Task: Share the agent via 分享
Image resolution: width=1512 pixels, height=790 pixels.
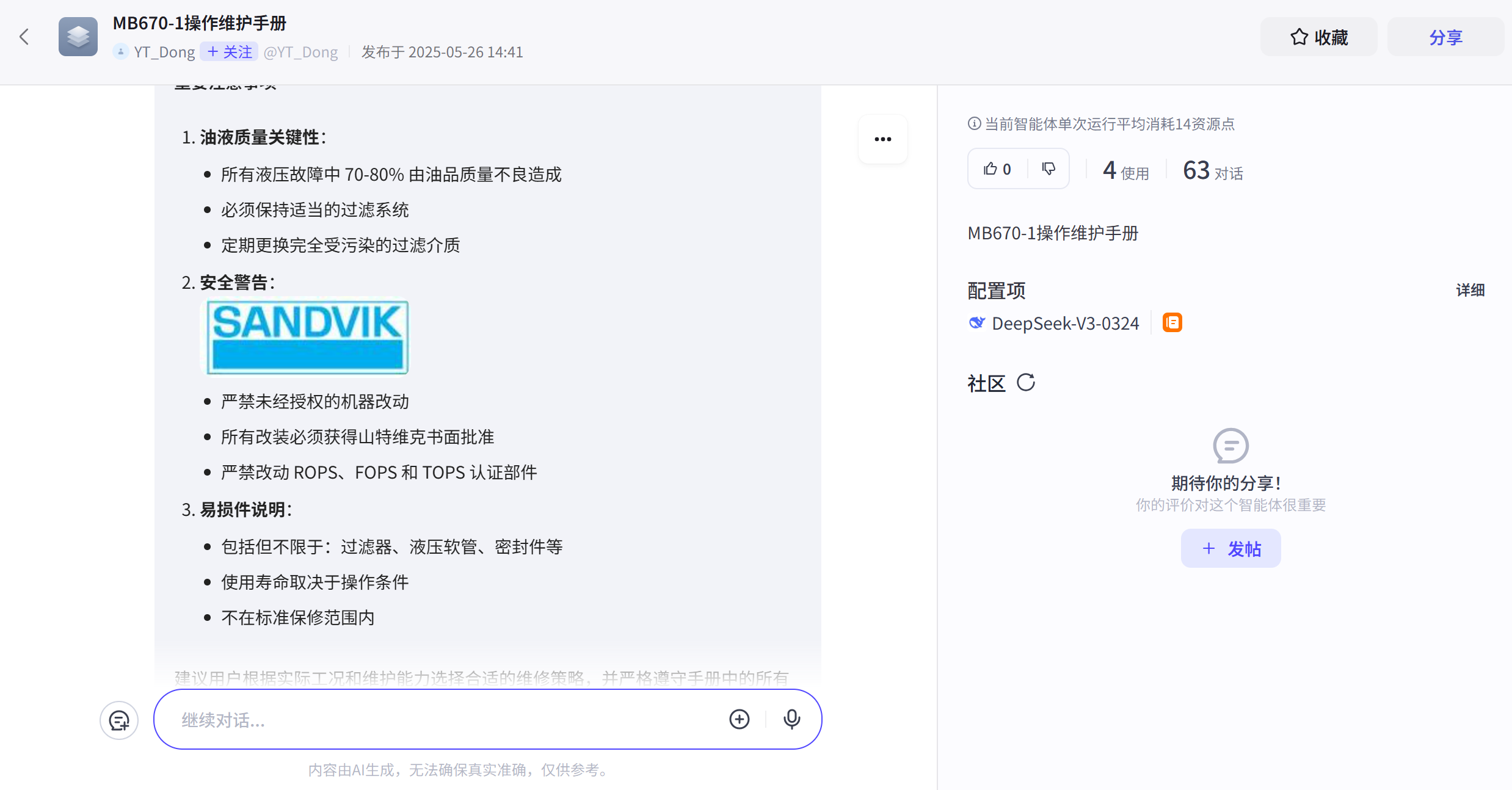Action: (1445, 37)
